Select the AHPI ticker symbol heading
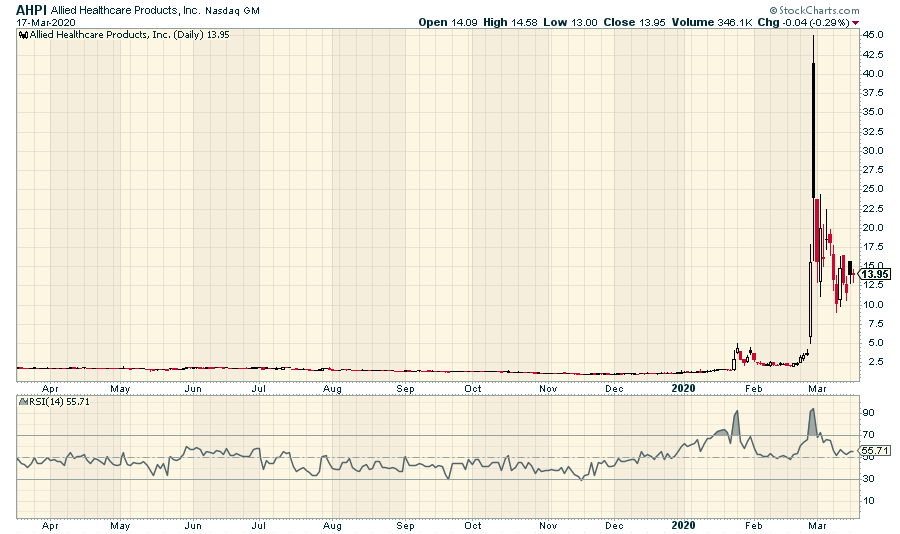Screen dimensions: 900x534 31,10
